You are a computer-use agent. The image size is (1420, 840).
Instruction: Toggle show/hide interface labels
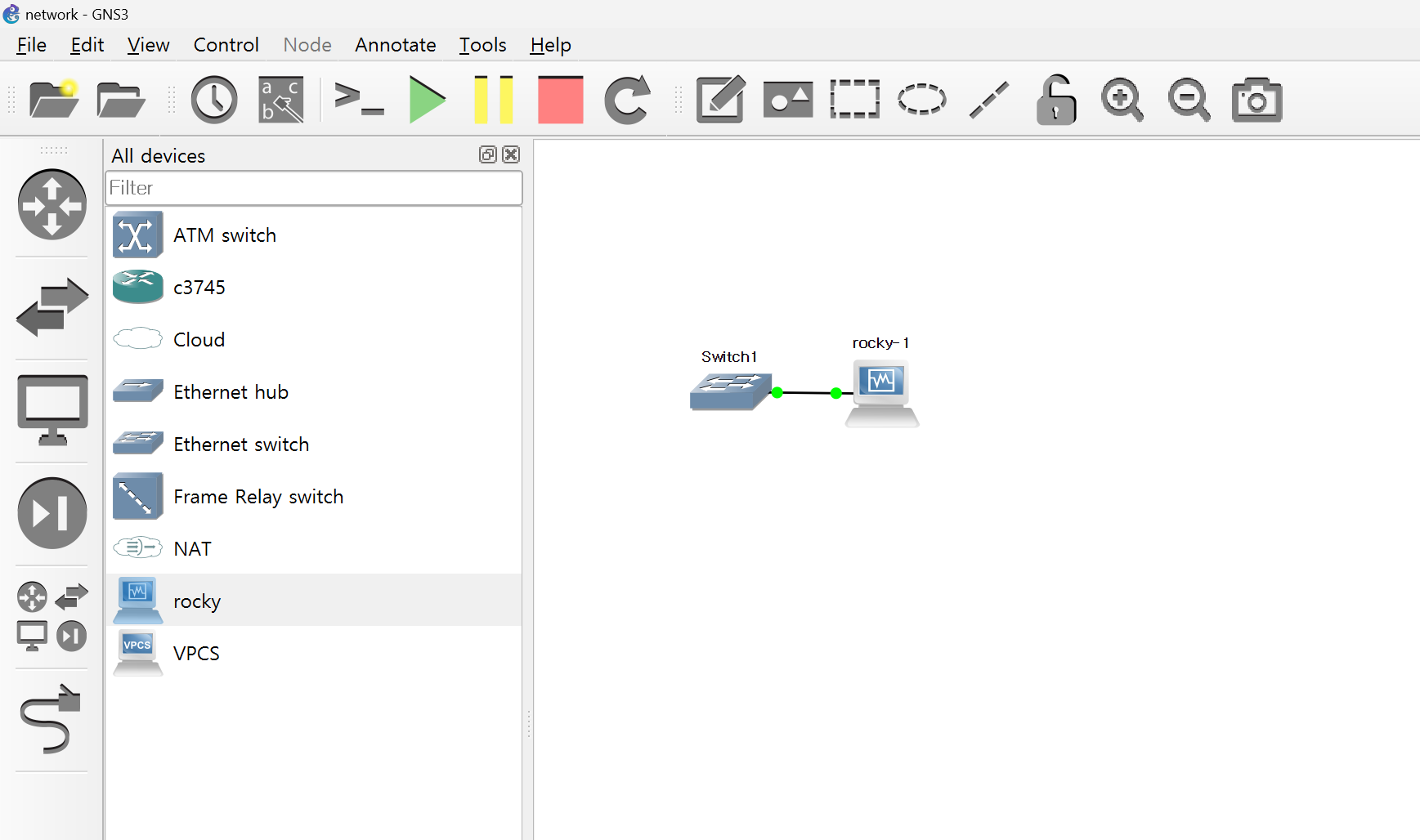[281, 100]
